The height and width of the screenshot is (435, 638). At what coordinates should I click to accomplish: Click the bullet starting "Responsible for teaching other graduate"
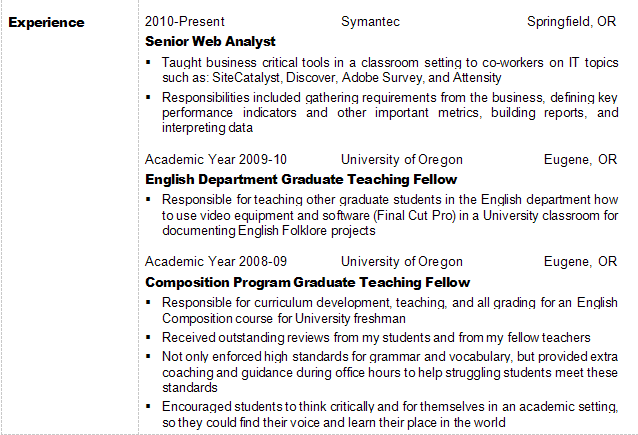point(390,215)
